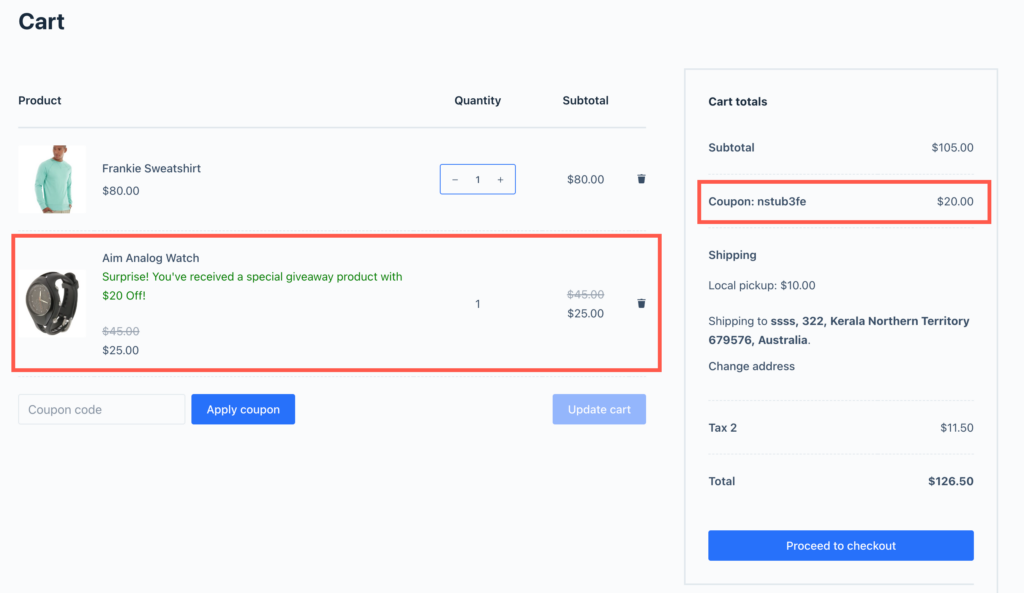Click the Cart totals heading

[x=738, y=102]
